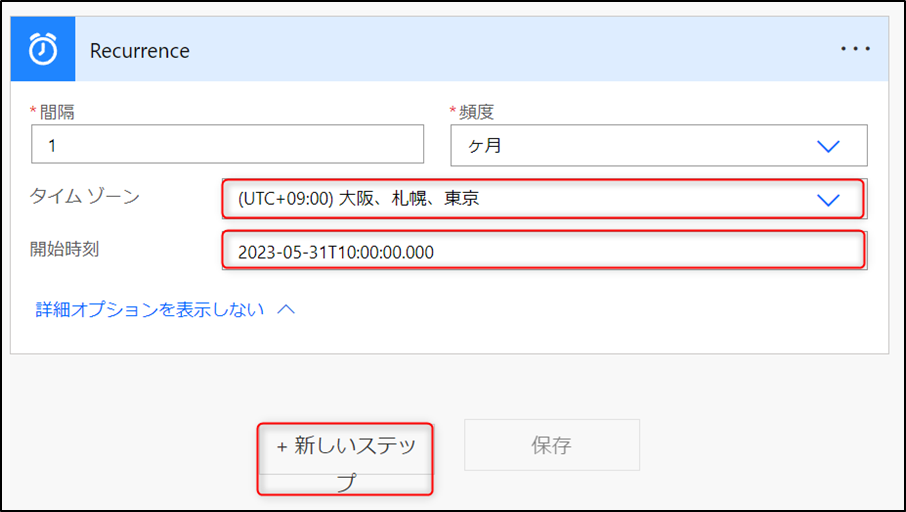Click the 間隔 label
This screenshot has width=906, height=512.
tap(57, 112)
